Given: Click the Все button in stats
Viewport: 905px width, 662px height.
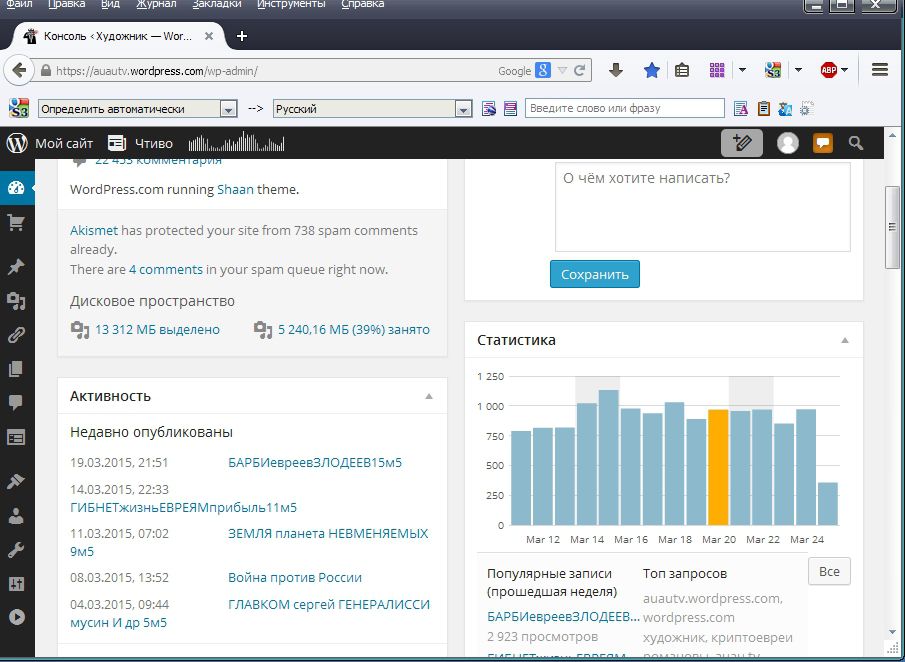Looking at the screenshot, I should point(829,571).
